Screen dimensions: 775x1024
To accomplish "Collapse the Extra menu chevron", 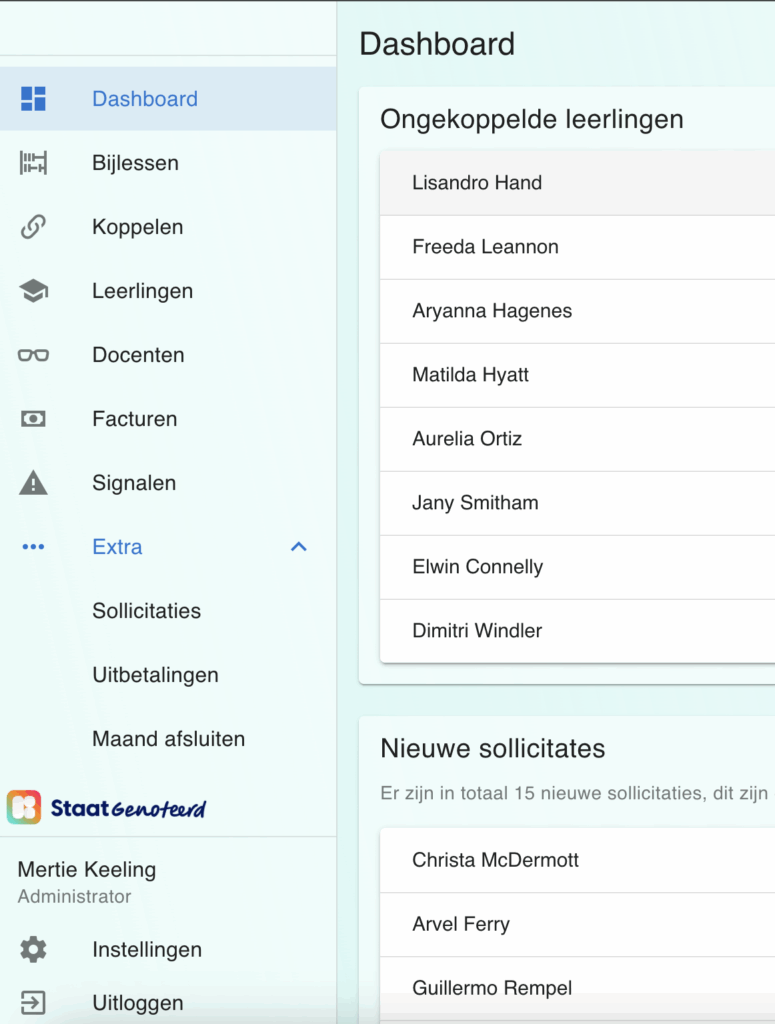I will [x=298, y=547].
